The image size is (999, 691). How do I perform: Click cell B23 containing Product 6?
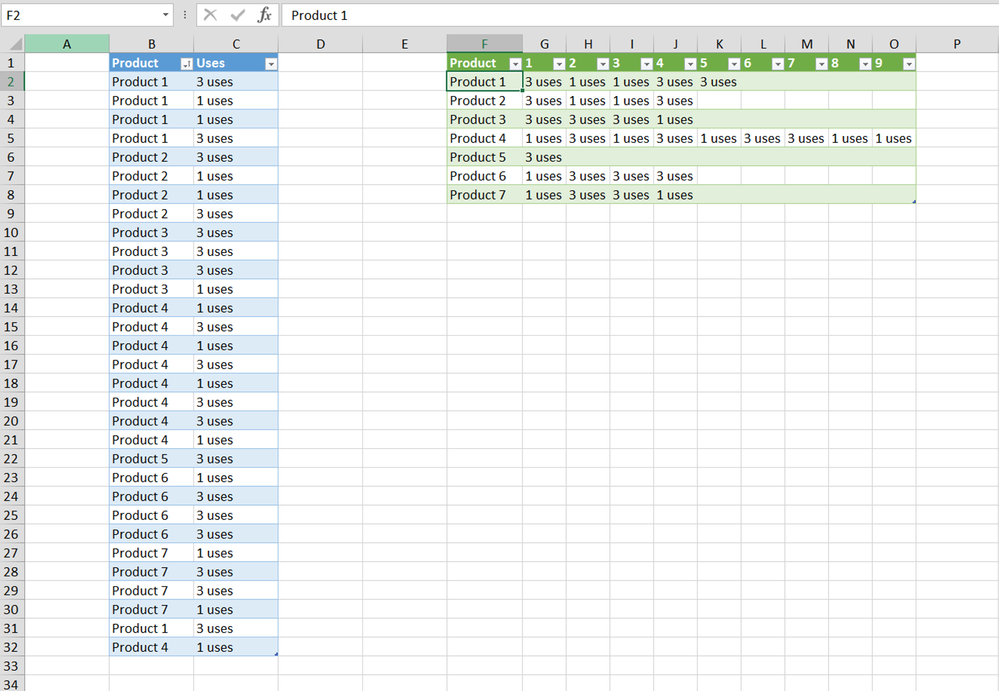152,478
